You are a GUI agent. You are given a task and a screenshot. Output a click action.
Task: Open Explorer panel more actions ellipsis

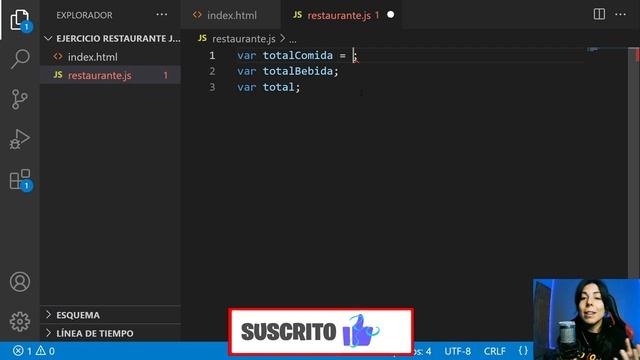coord(162,15)
